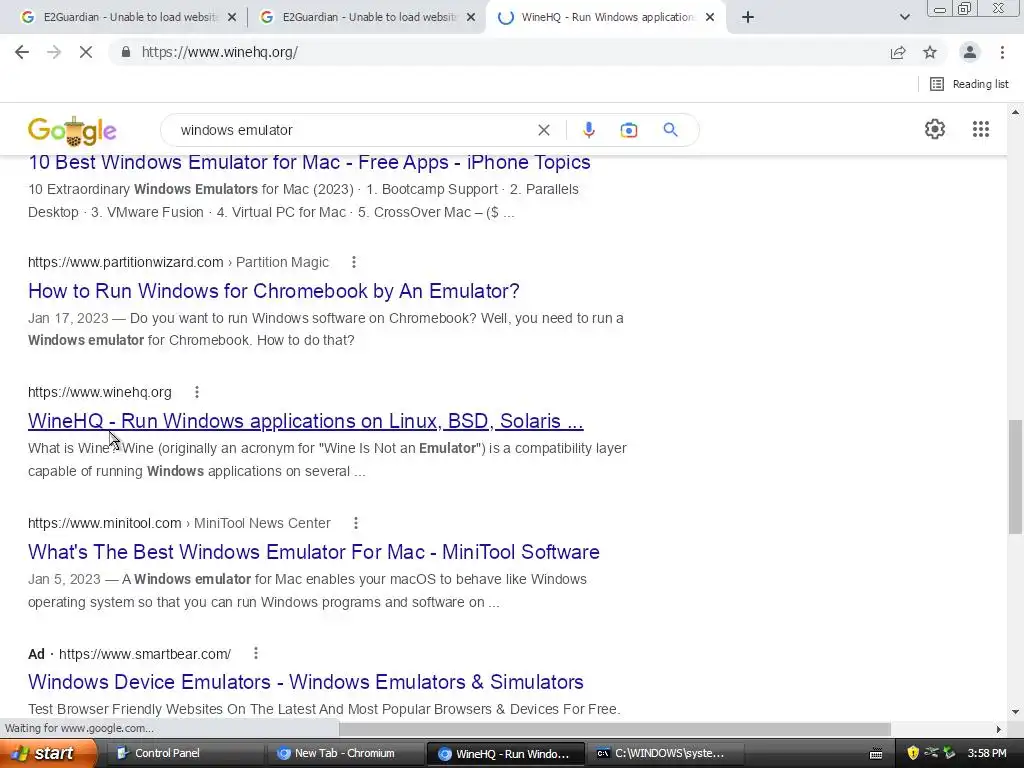Click the lock icon in address bar
The image size is (1024, 768).
tap(126, 52)
